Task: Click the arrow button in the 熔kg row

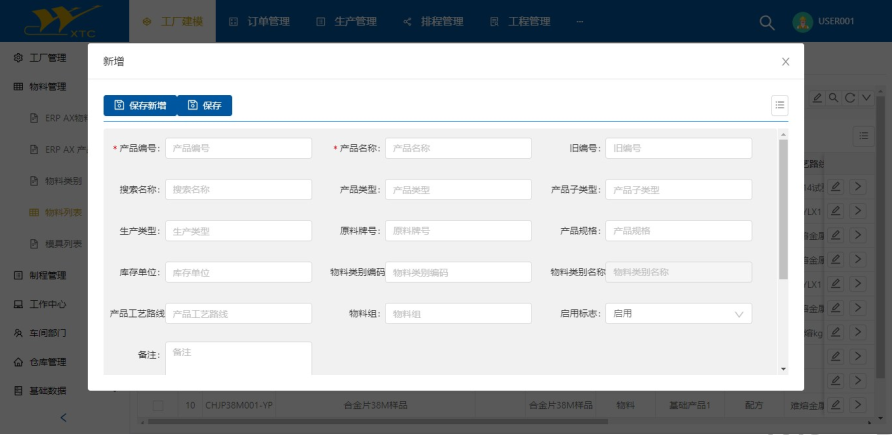Action: tap(858, 332)
